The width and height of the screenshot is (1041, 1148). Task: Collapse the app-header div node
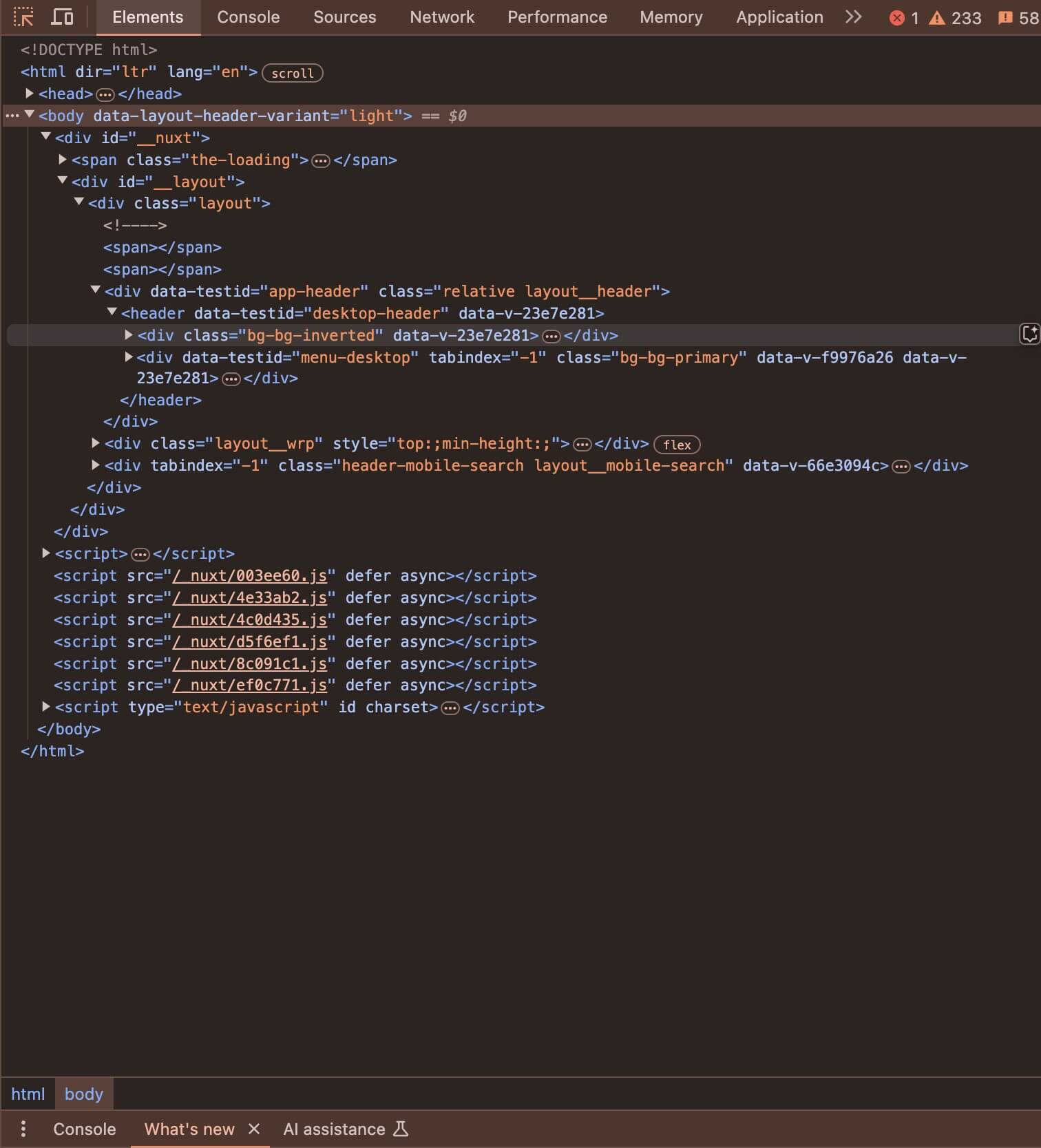96,290
